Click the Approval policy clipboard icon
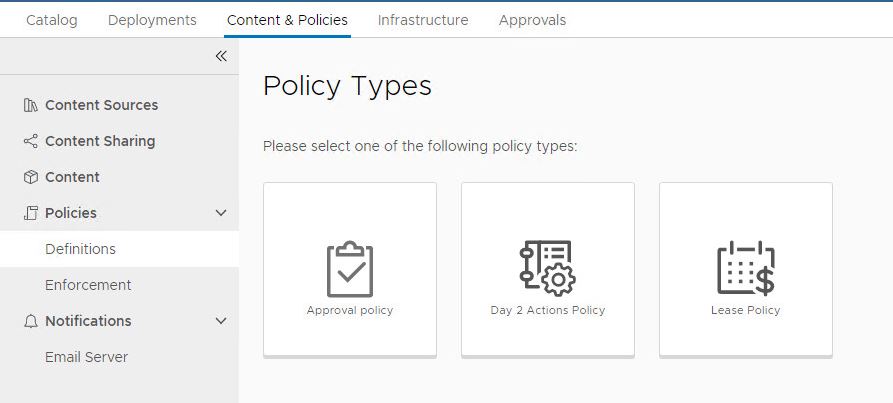Image resolution: width=893 pixels, height=403 pixels. (x=349, y=268)
